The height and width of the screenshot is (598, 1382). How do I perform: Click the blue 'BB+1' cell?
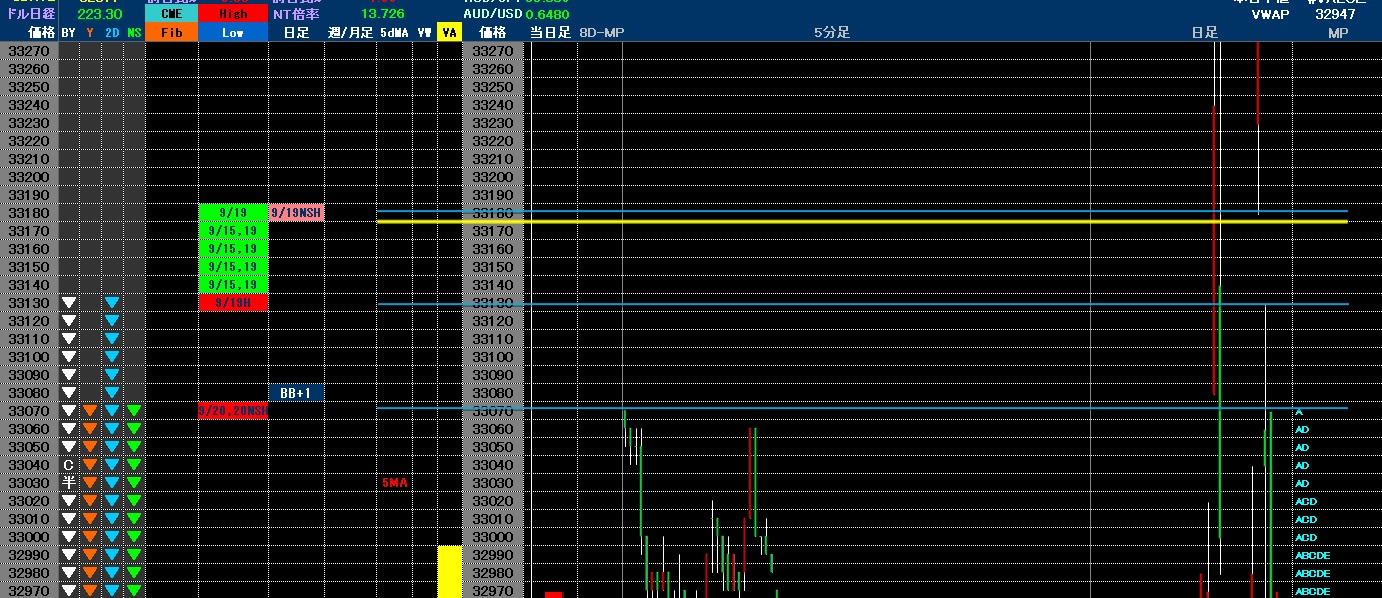tap(297, 393)
